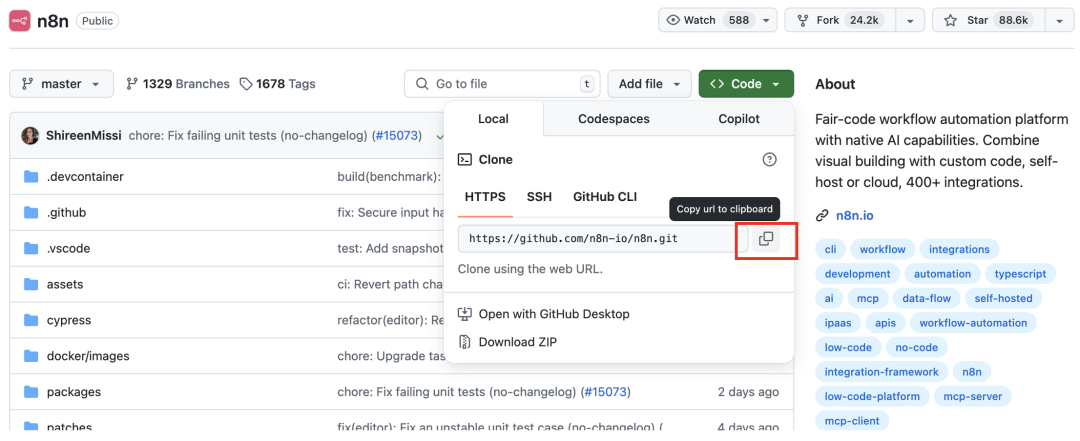Open the Watch options dropdown arrow
The width and height of the screenshot is (1080, 441).
pos(767,21)
